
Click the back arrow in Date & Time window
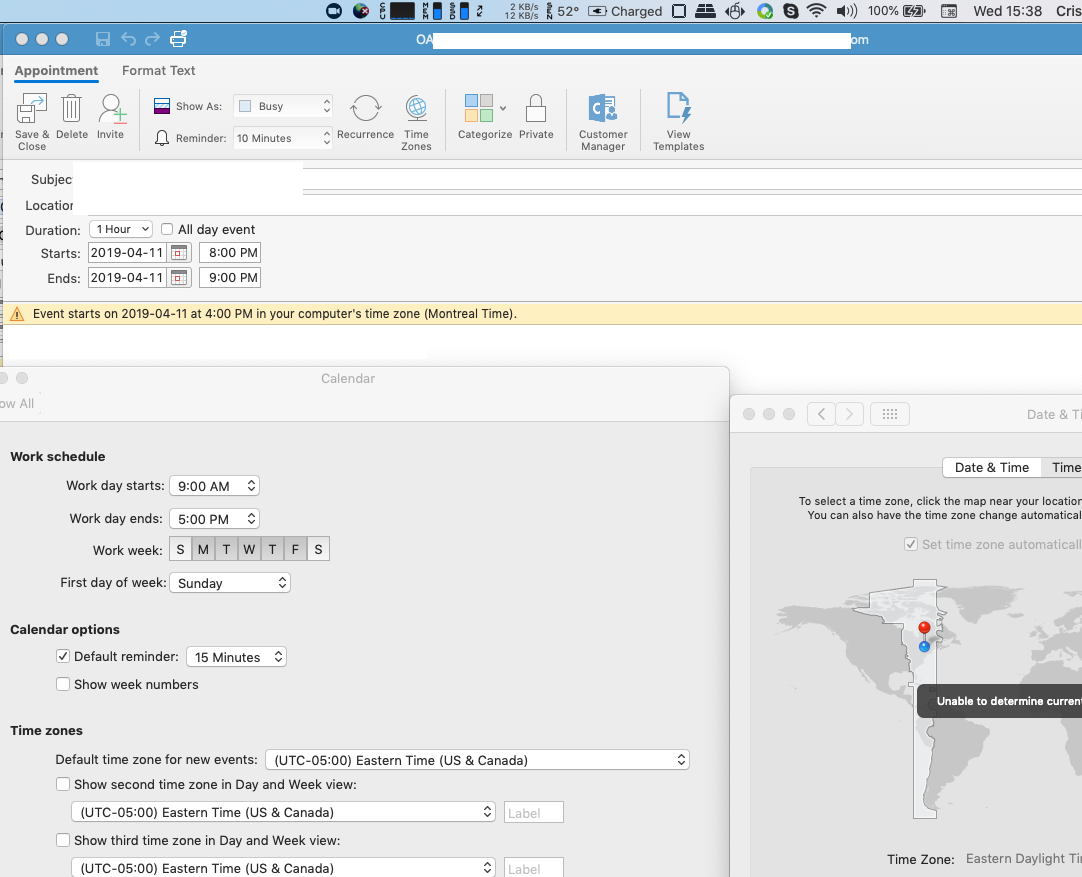[x=821, y=413]
